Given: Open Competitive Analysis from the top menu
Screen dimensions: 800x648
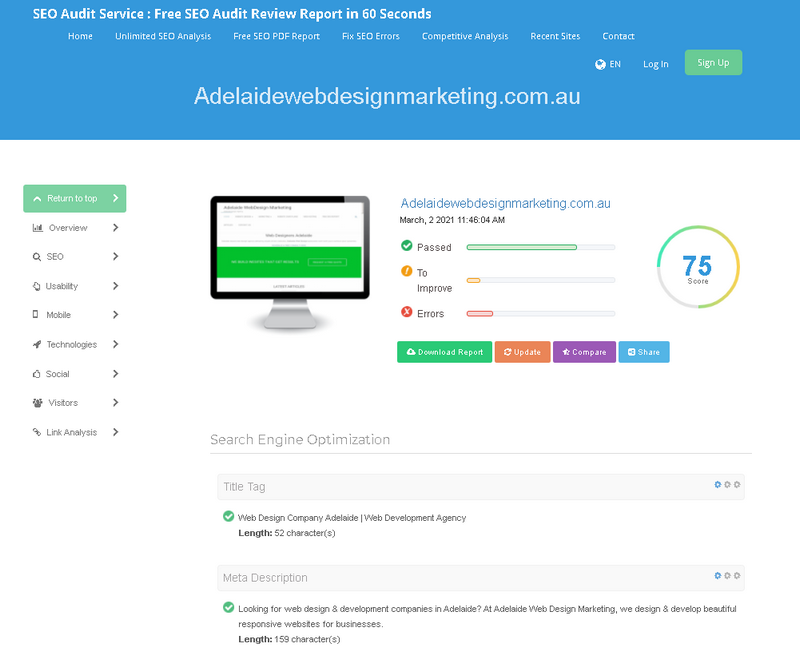Looking at the screenshot, I should [x=465, y=36].
